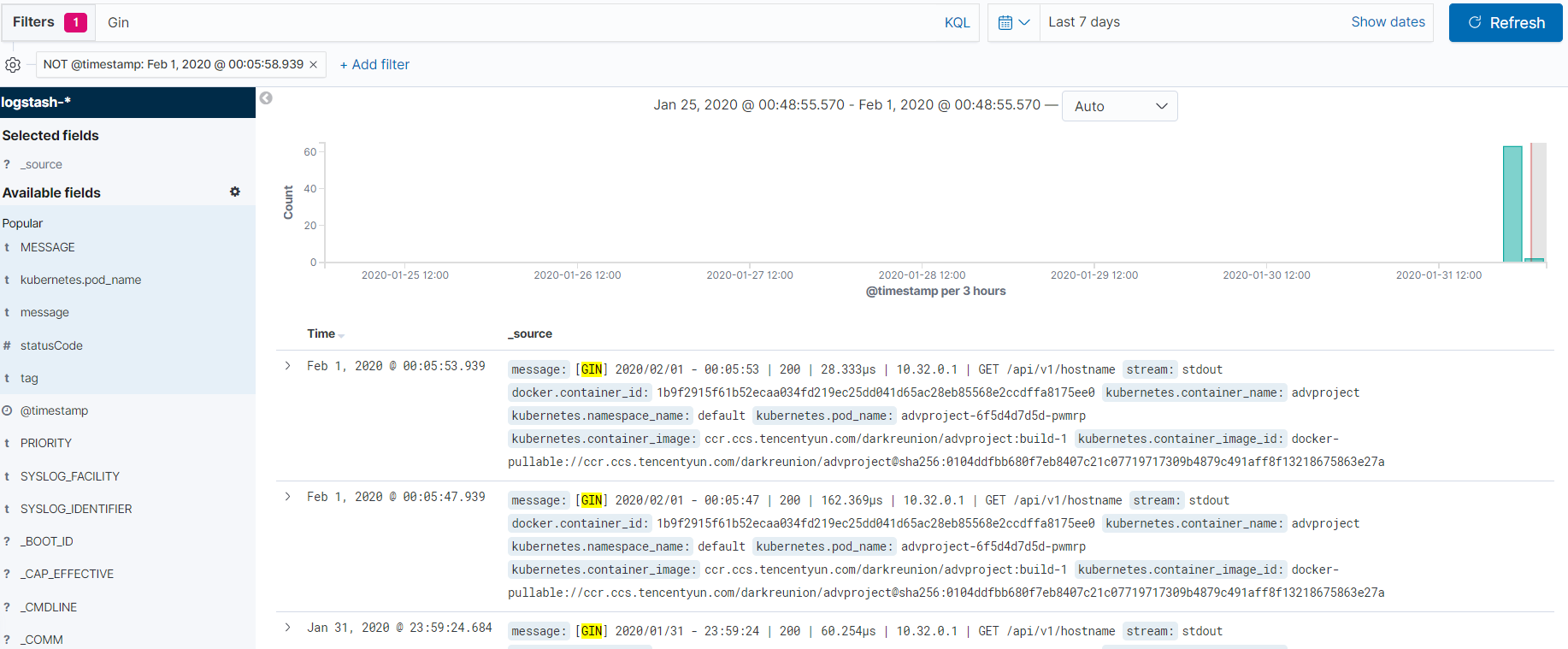Click the Refresh button
Image resolution: width=1568 pixels, height=649 pixels.
1506,22
